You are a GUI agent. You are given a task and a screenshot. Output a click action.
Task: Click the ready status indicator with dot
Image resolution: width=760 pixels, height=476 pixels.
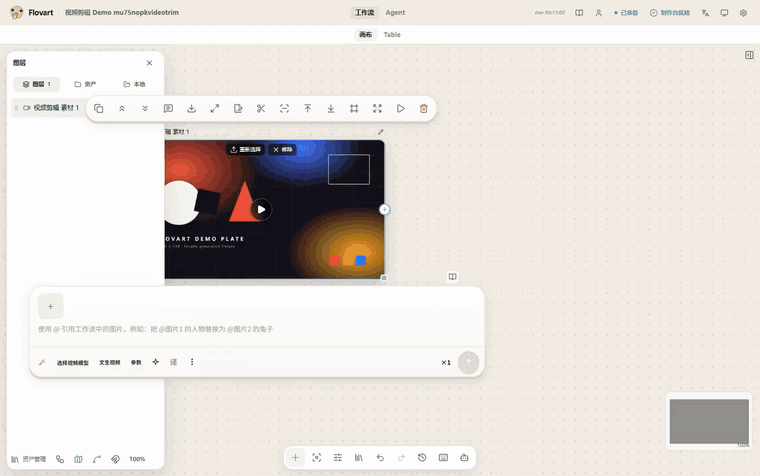coord(626,13)
